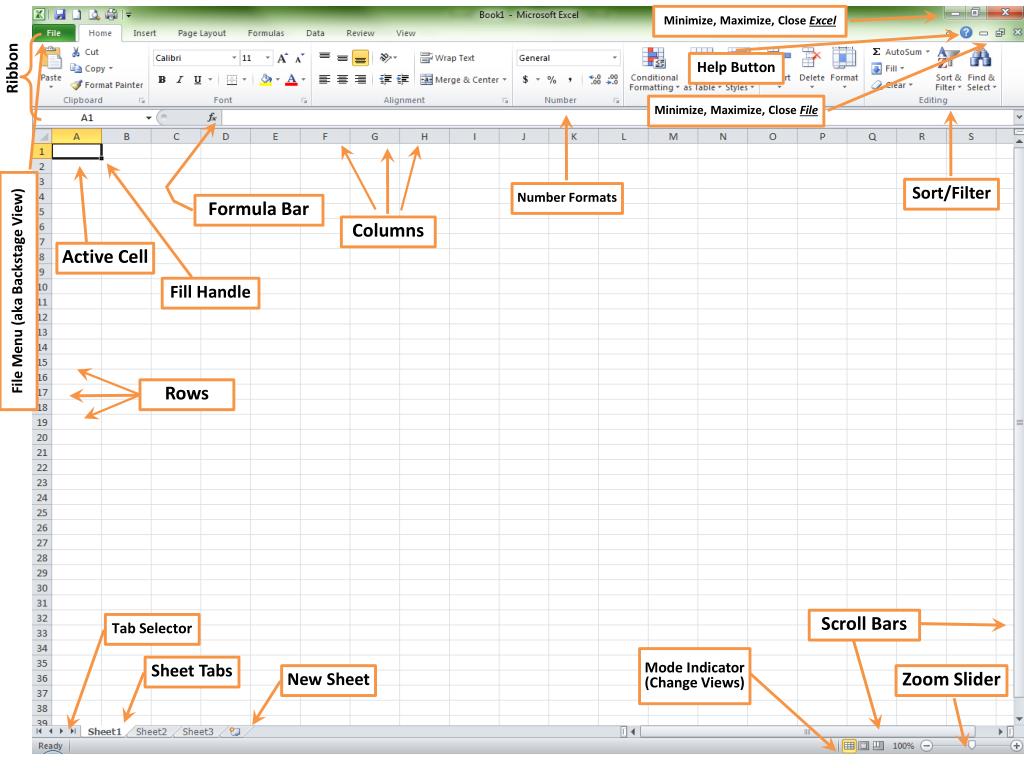Click the Borders icon
Image resolution: width=1024 pixels, height=768 pixels.
232,80
